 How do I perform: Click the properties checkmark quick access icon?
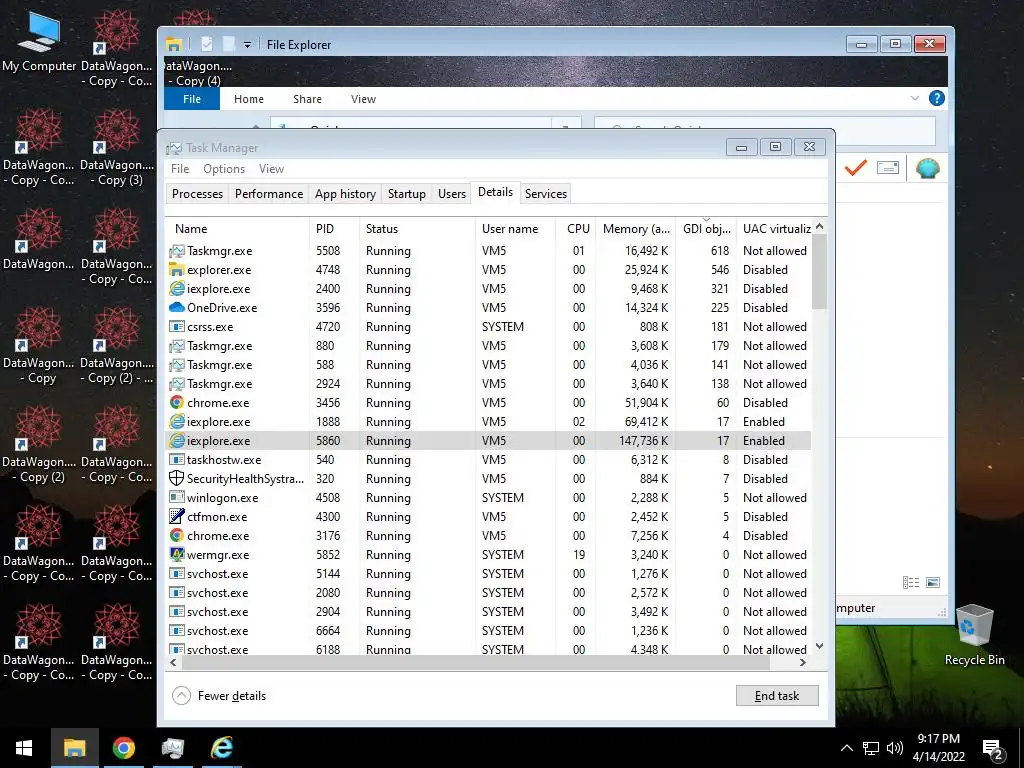[207, 44]
